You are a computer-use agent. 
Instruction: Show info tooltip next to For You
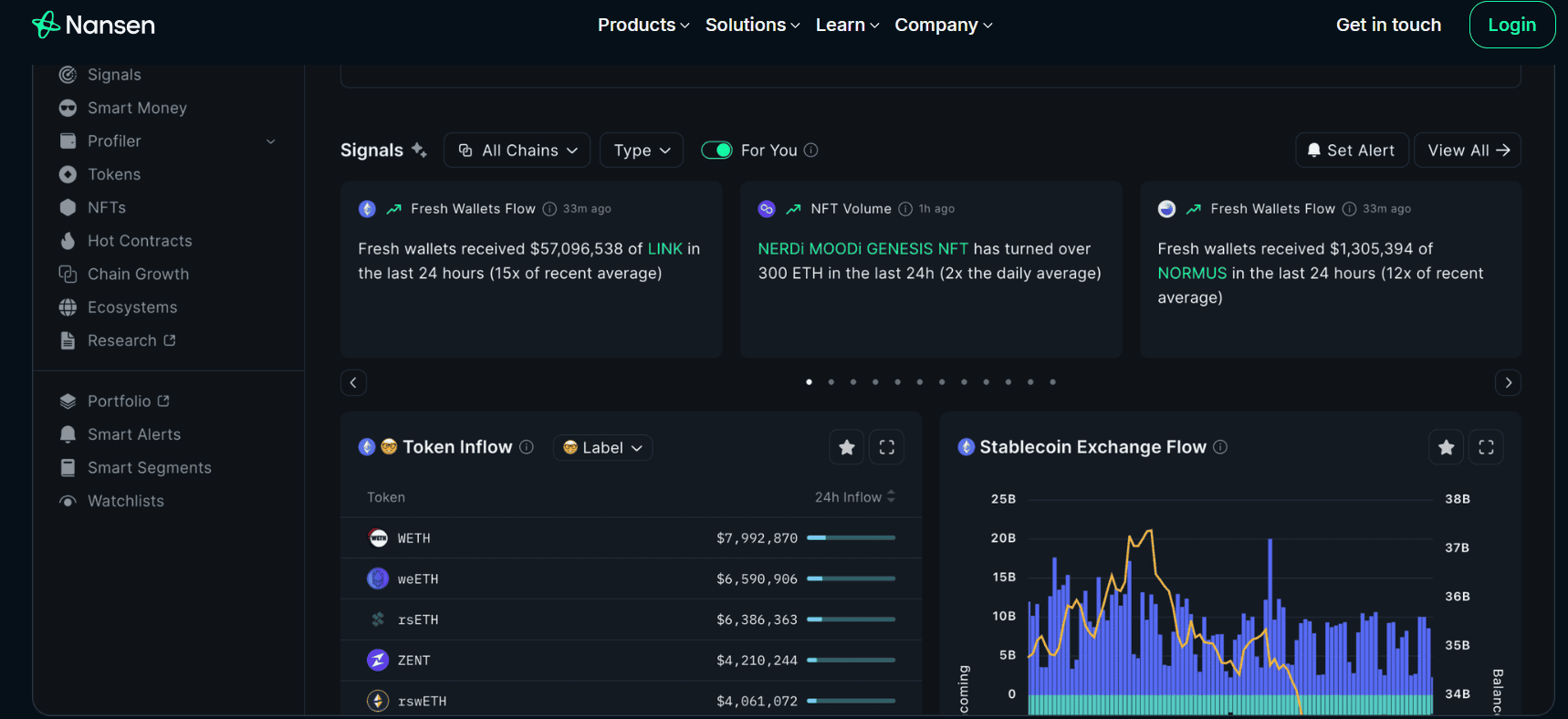(810, 151)
